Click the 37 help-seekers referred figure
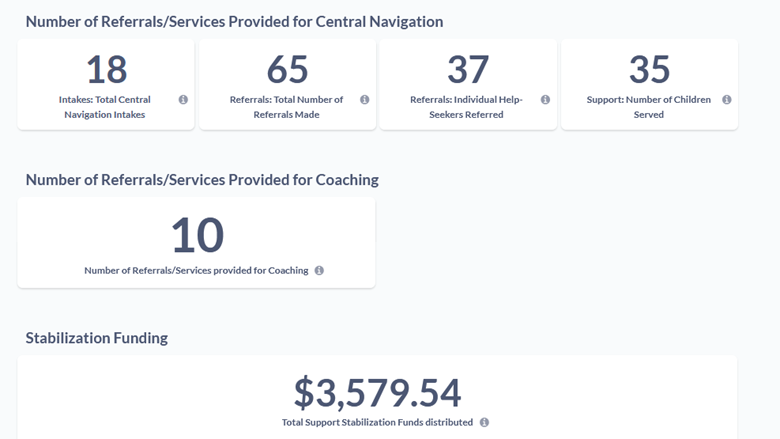780x439 pixels. click(468, 70)
